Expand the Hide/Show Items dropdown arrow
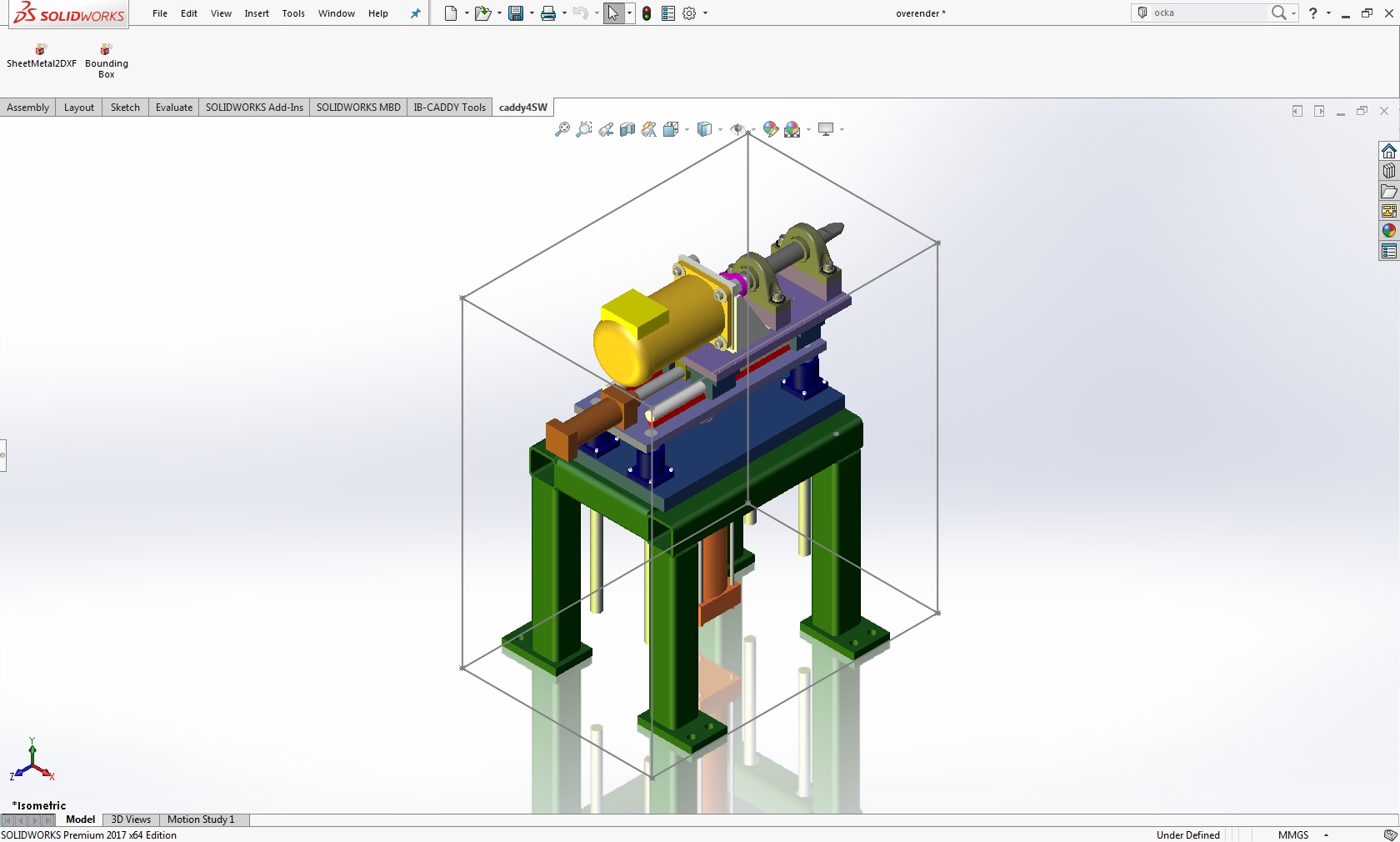 pyautogui.click(x=752, y=130)
